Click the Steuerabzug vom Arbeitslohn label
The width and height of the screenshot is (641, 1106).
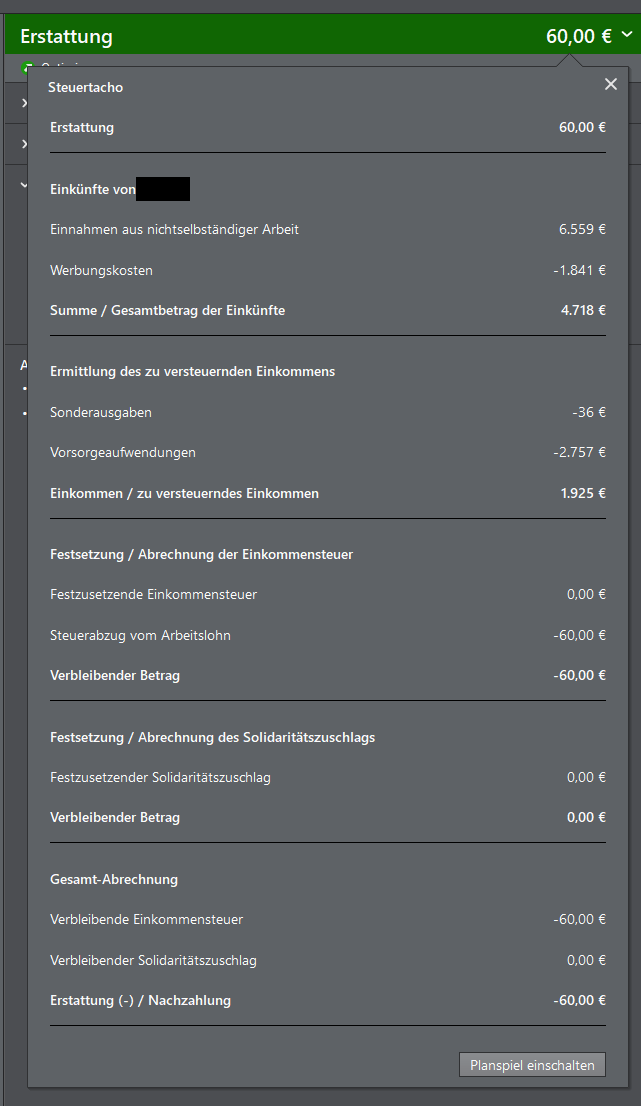(x=147, y=635)
